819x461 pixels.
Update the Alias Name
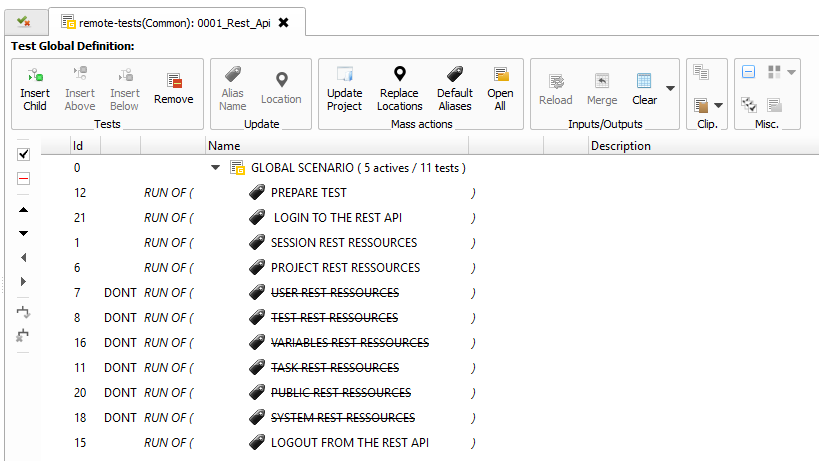[x=232, y=90]
